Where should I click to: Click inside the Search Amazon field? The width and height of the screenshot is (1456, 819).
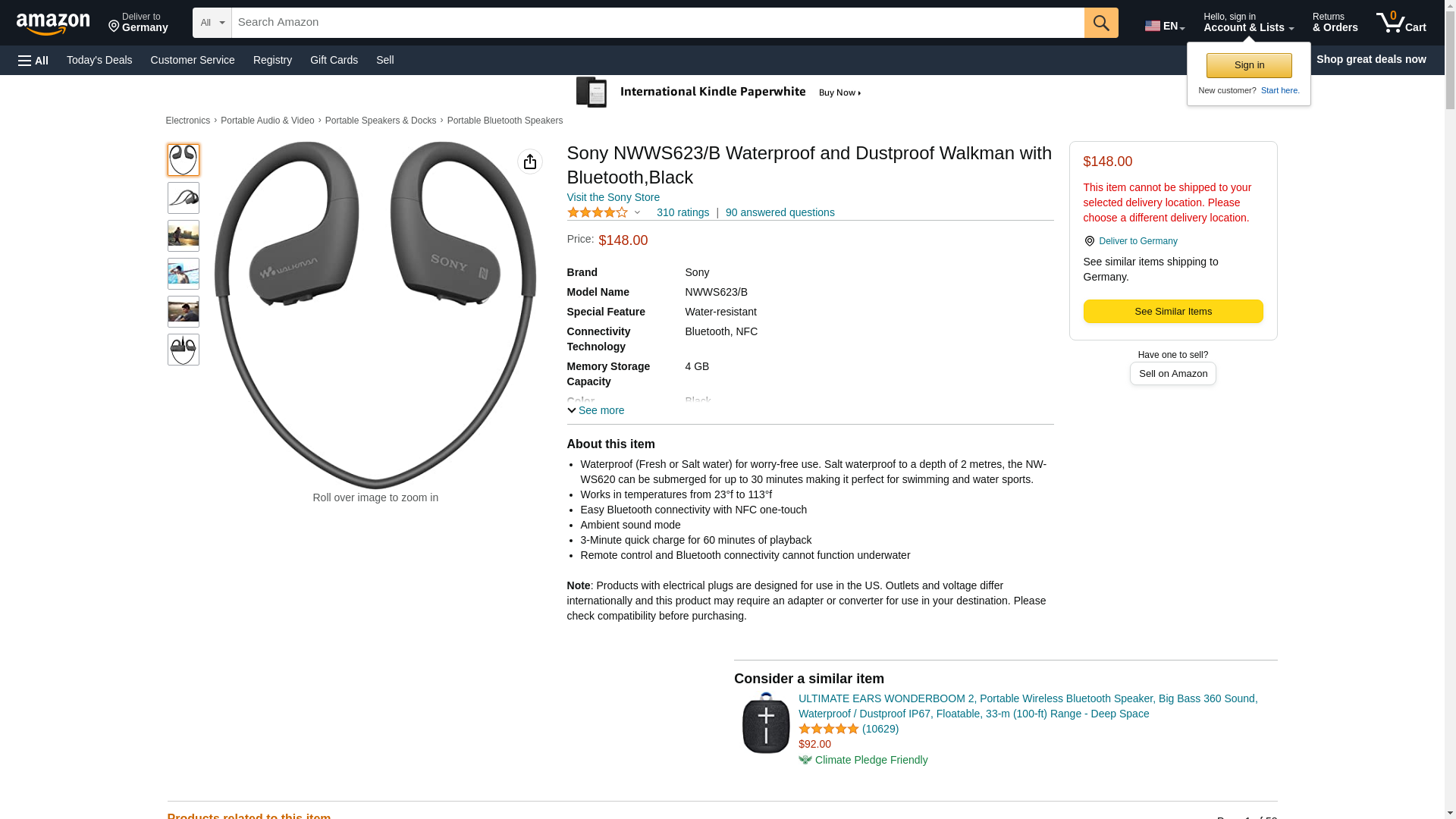(657, 23)
